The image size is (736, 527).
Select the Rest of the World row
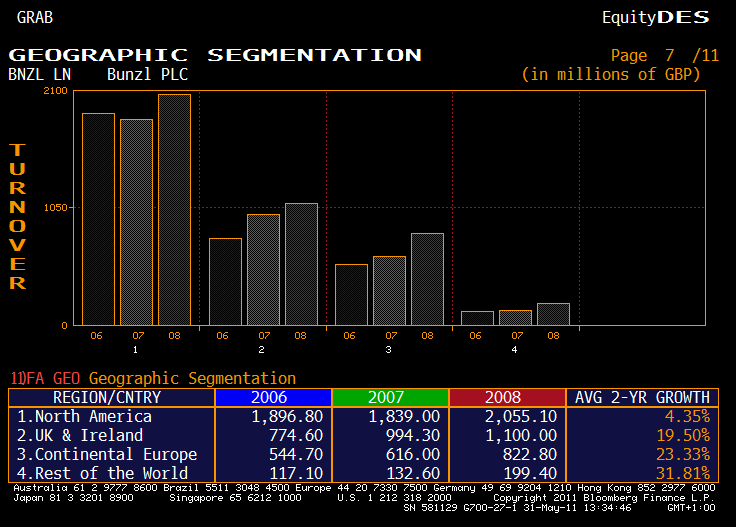point(102,473)
